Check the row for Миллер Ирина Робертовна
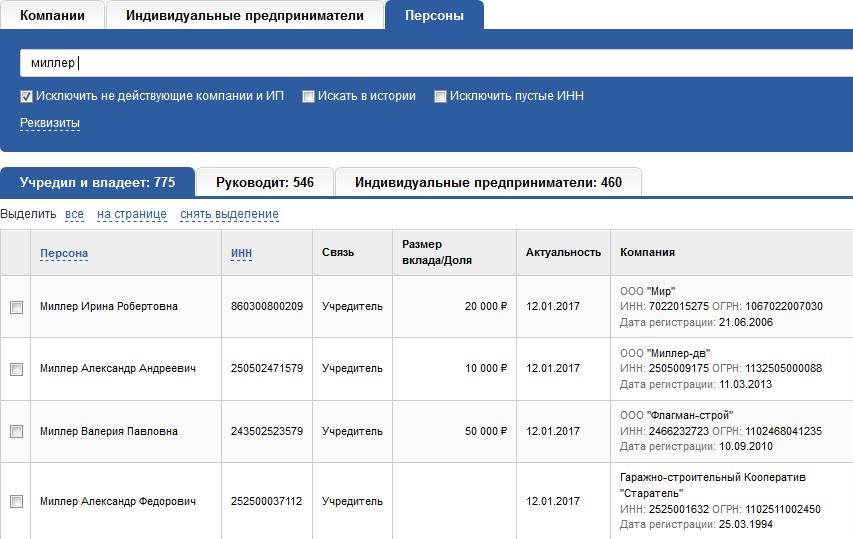The image size is (853, 539). (x=16, y=307)
